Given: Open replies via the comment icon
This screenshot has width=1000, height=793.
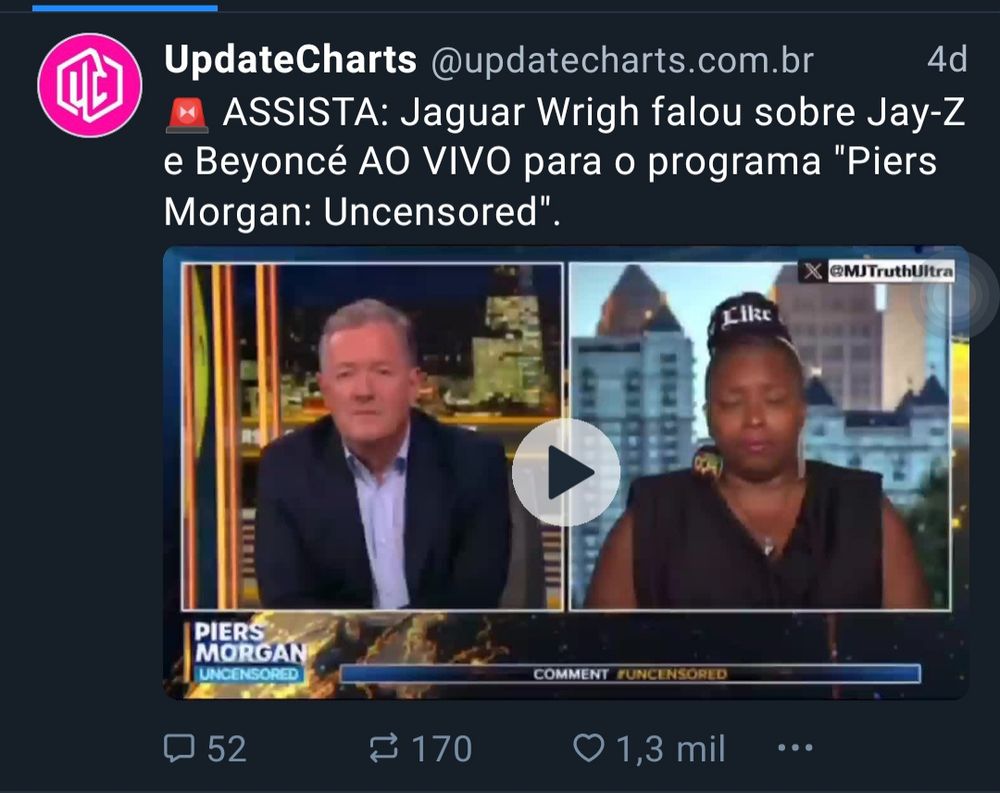Looking at the screenshot, I should coord(179,748).
